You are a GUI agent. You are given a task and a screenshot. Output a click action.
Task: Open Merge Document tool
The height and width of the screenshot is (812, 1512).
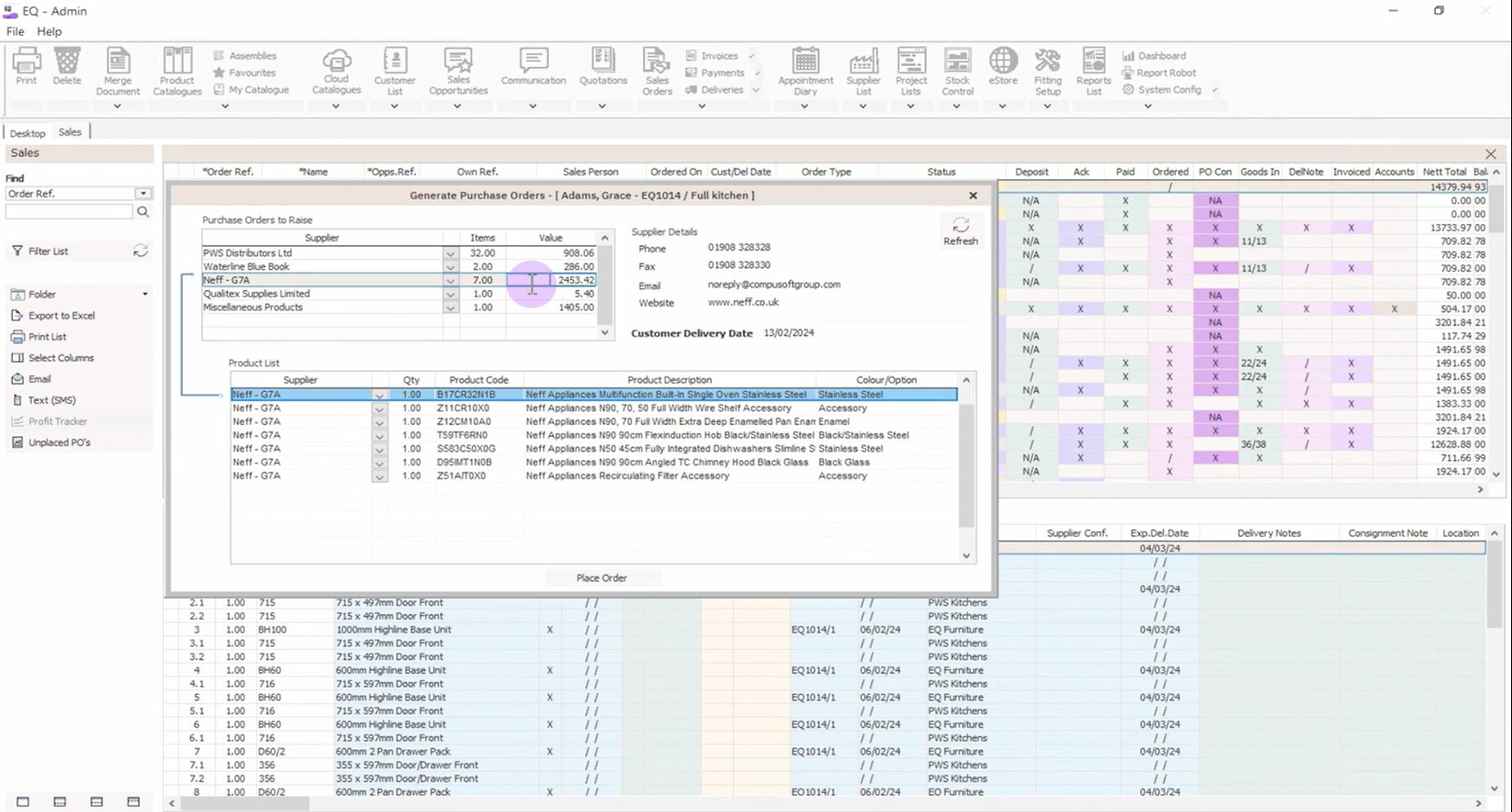pyautogui.click(x=118, y=72)
